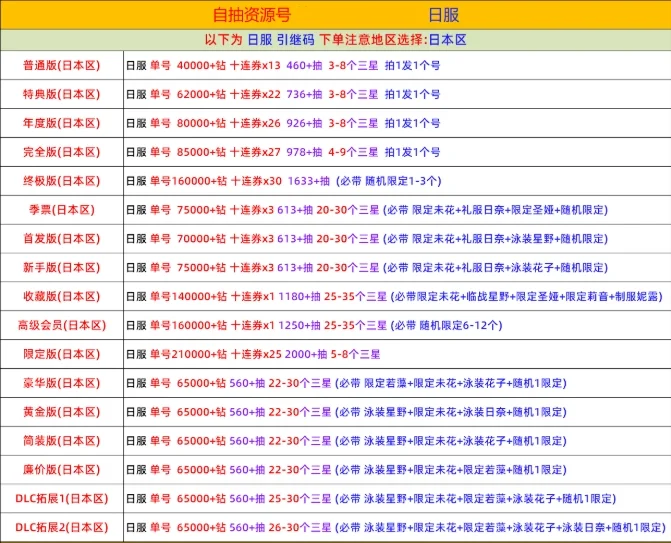Click the 终极版(日本区) cell
Image resolution: width=671 pixels, height=543 pixels.
tap(62, 181)
